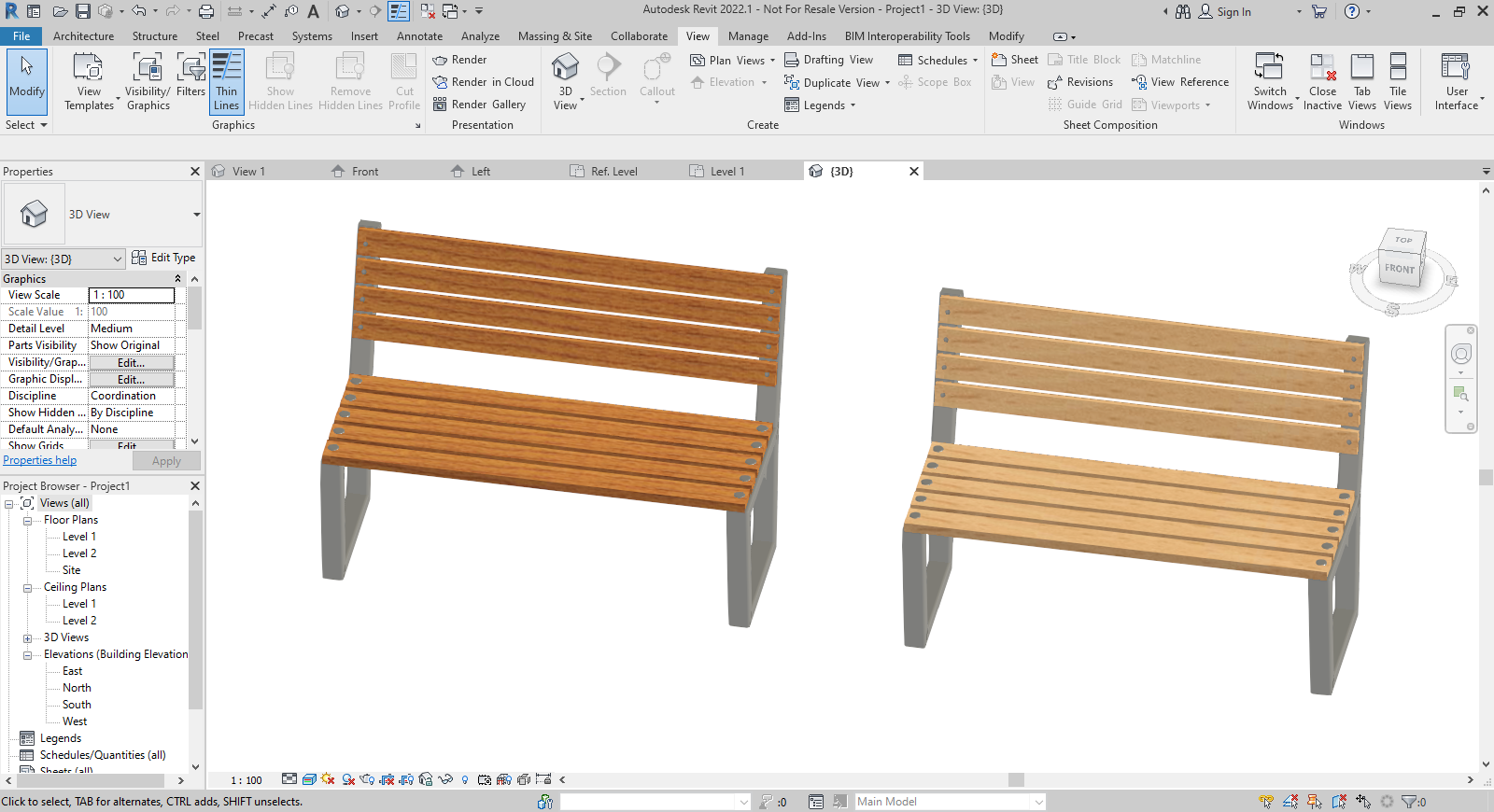Open the Select panel dropdown

pyautogui.click(x=26, y=124)
